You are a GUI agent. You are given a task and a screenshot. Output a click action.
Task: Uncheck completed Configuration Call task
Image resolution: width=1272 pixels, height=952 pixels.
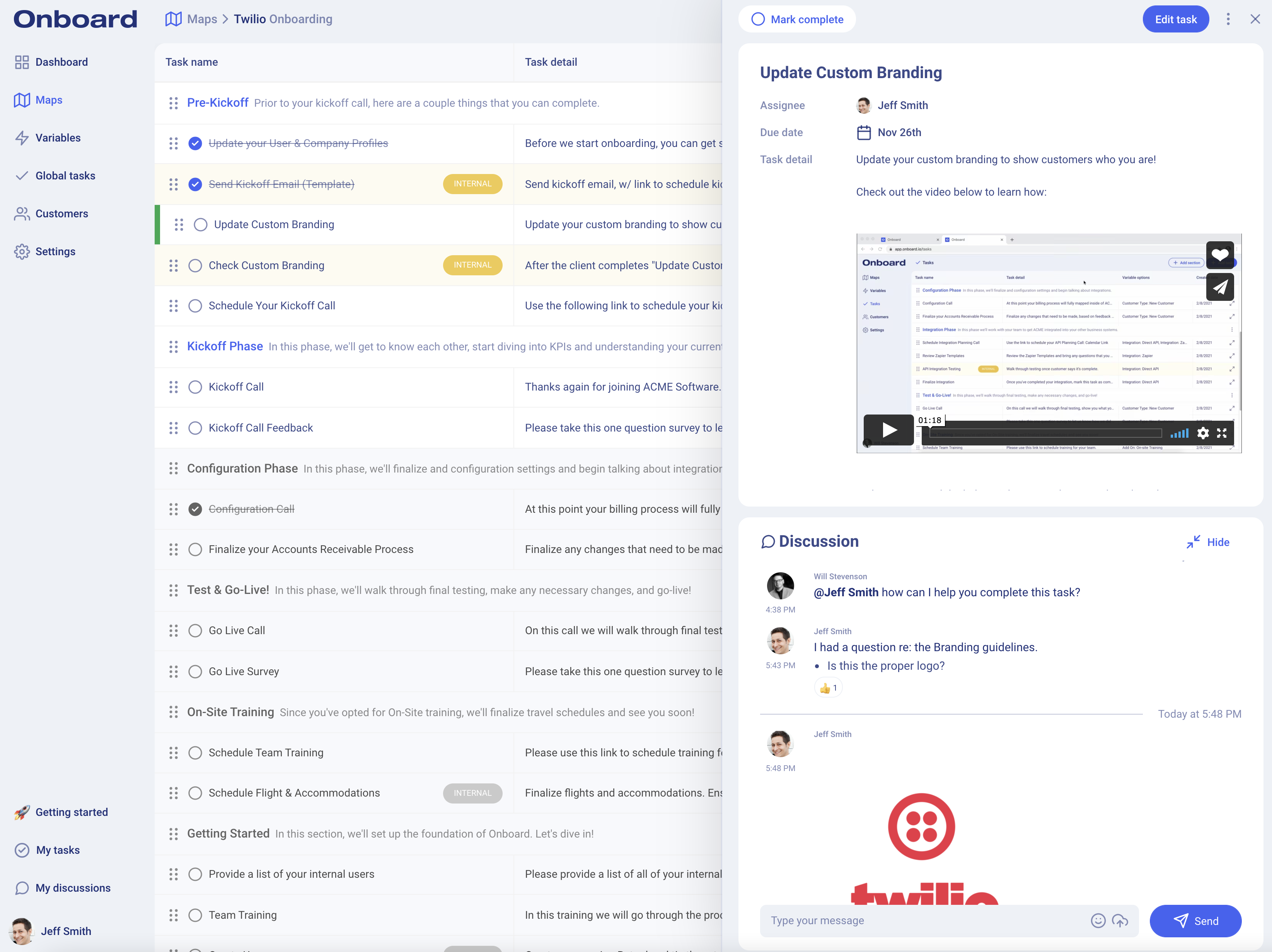point(195,509)
